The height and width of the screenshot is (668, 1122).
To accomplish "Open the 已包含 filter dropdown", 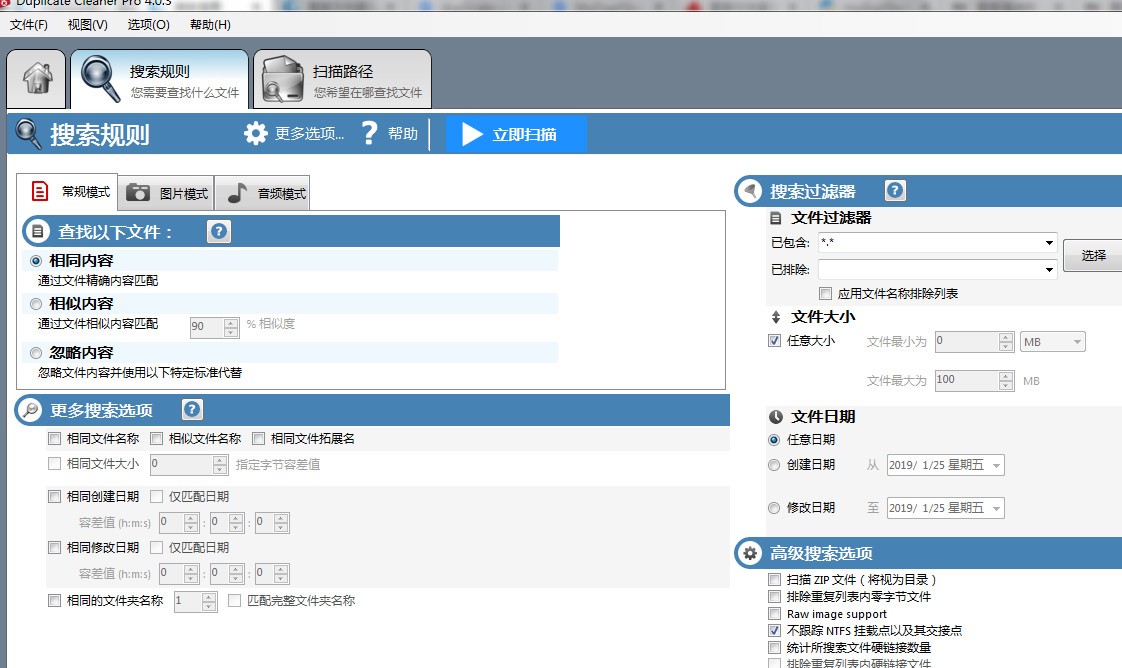I will point(1050,242).
